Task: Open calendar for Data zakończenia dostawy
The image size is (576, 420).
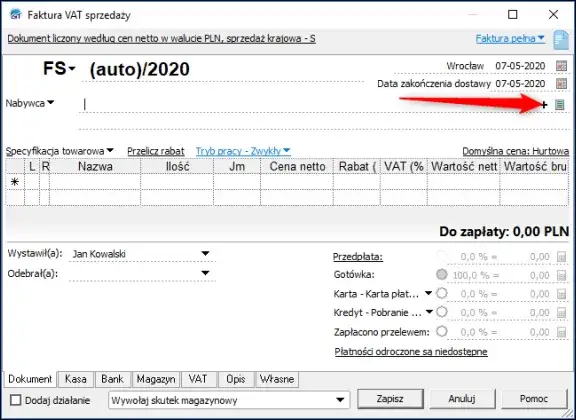Action: pos(561,84)
